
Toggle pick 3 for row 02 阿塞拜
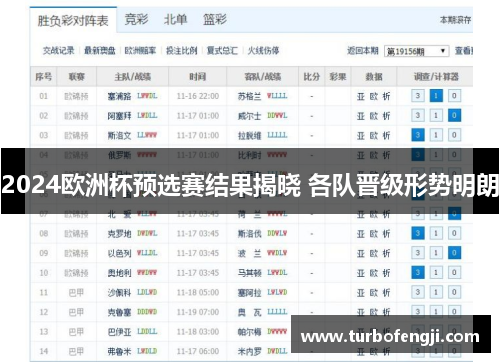point(418,116)
